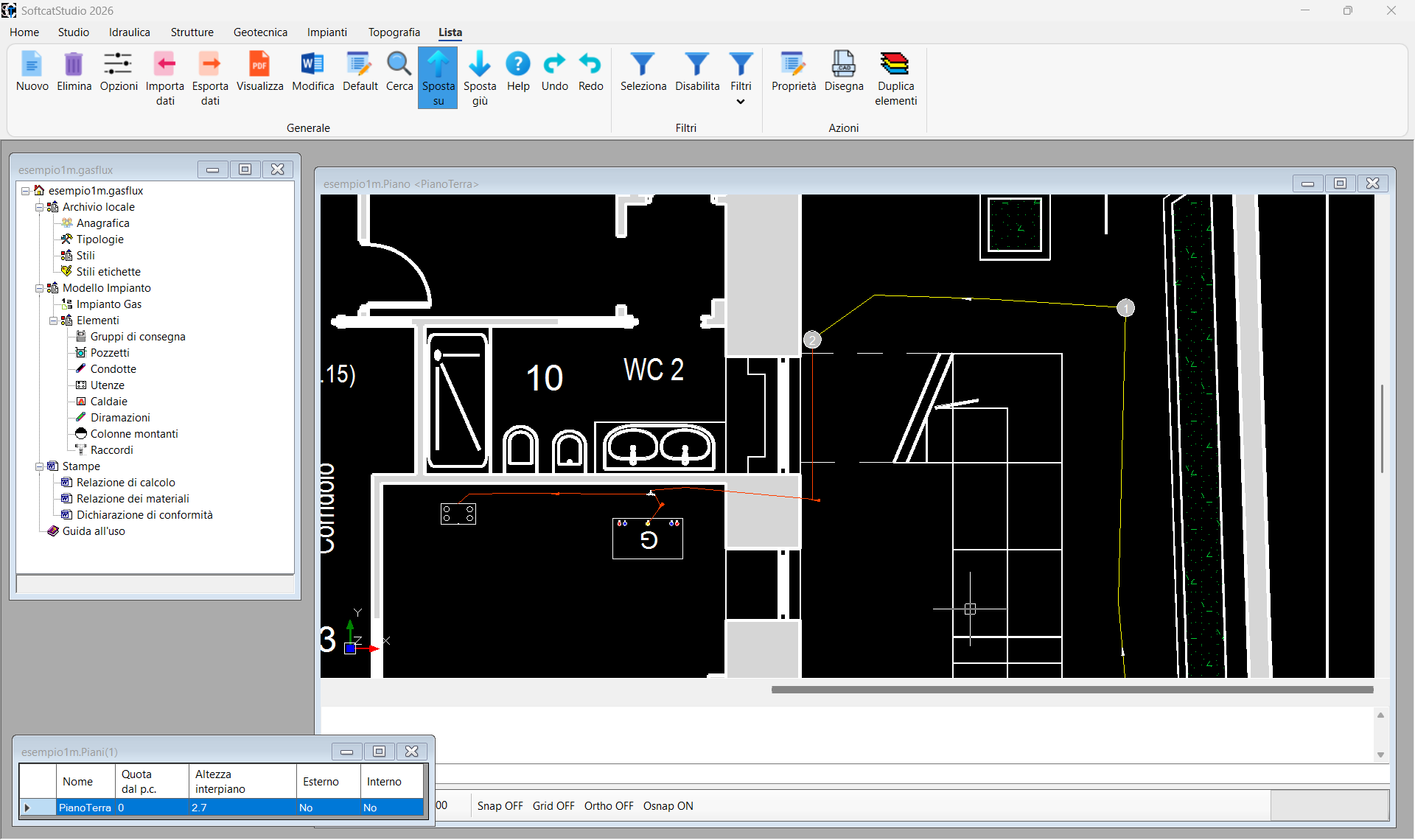This screenshot has height=840, width=1415.
Task: Open Opzioni settings sliders icon
Action: tap(118, 64)
